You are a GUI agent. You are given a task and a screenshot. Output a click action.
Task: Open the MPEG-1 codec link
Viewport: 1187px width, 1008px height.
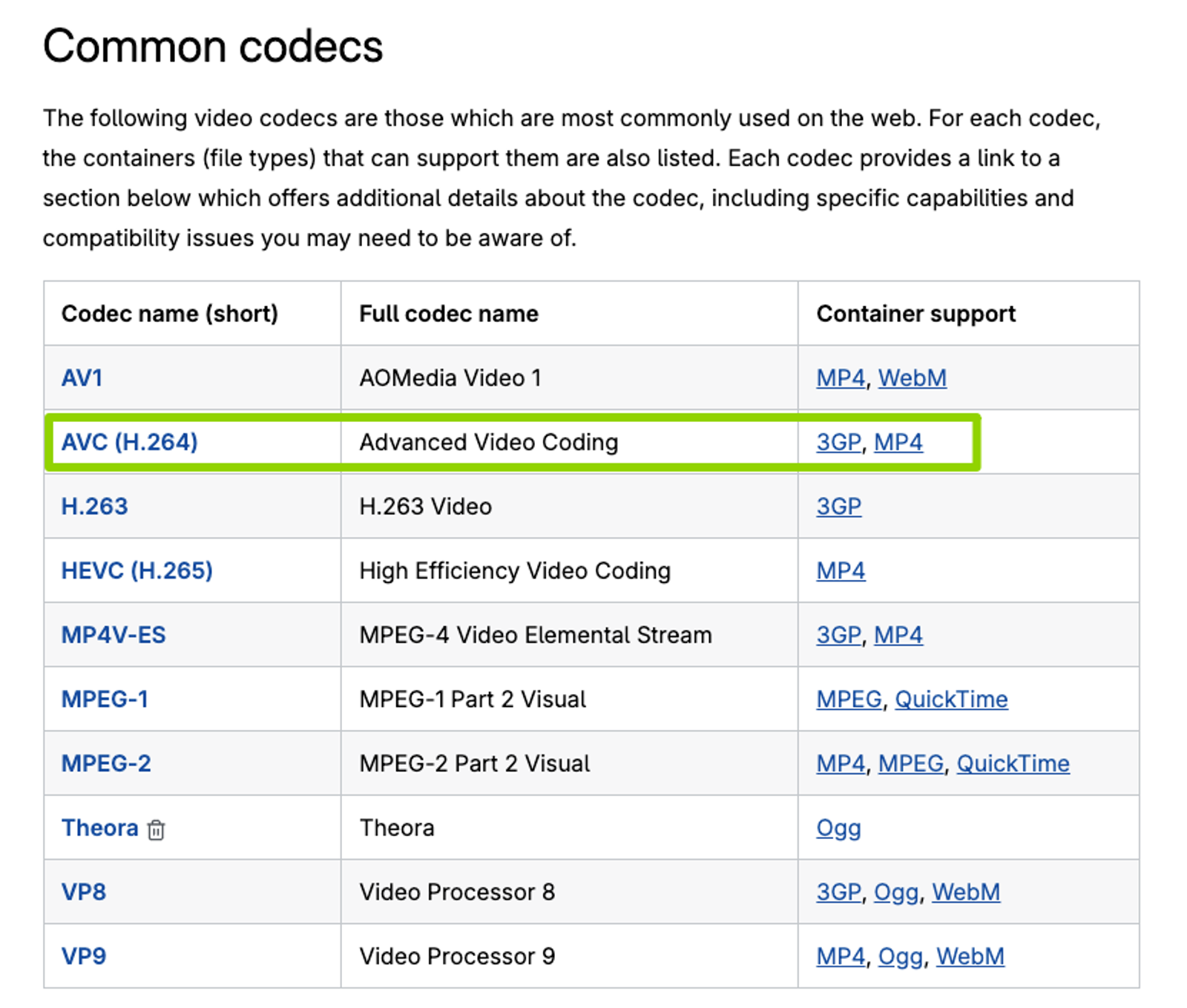(x=105, y=699)
